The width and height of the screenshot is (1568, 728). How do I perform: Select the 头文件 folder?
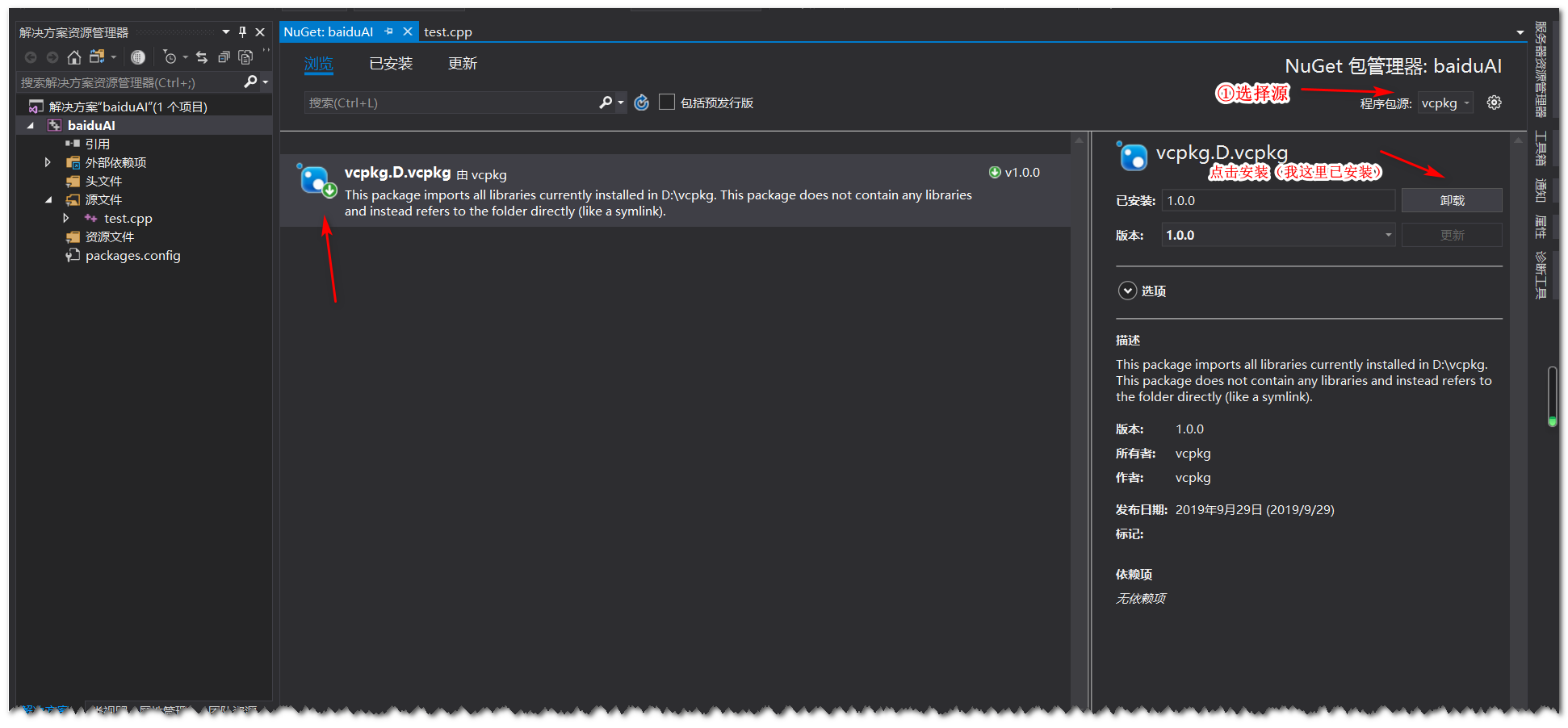103,181
